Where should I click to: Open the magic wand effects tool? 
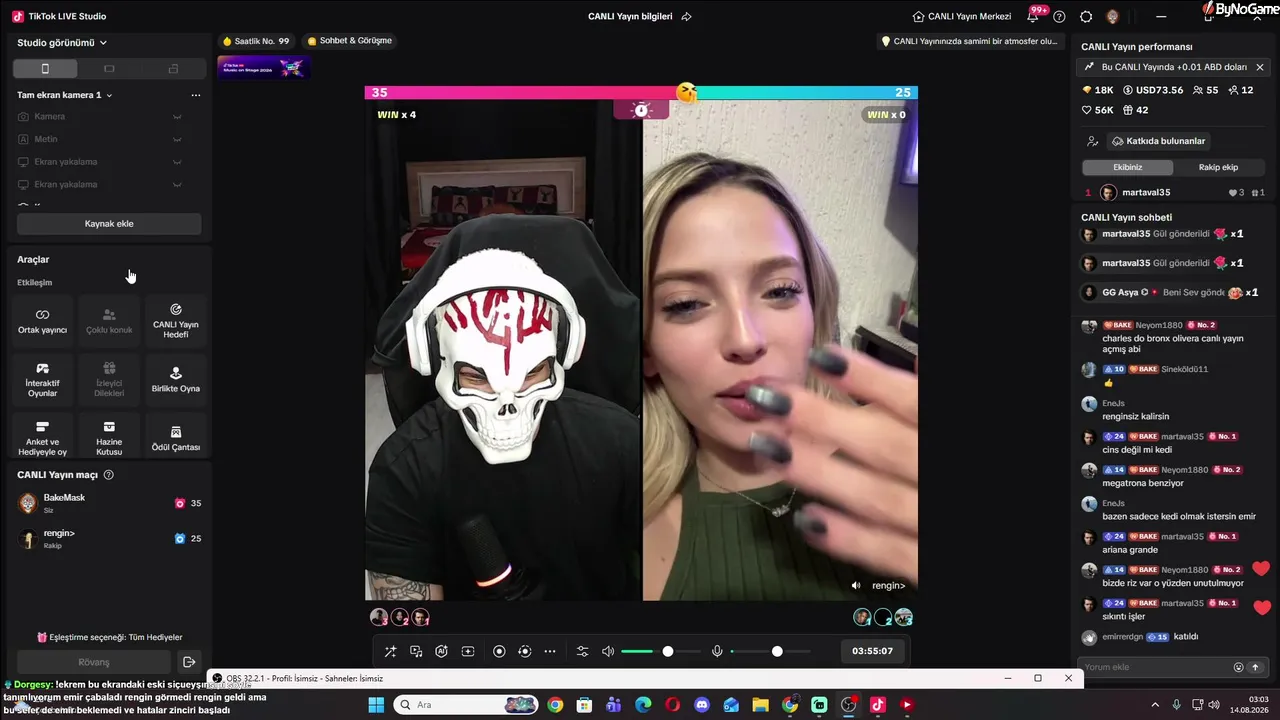point(391,652)
